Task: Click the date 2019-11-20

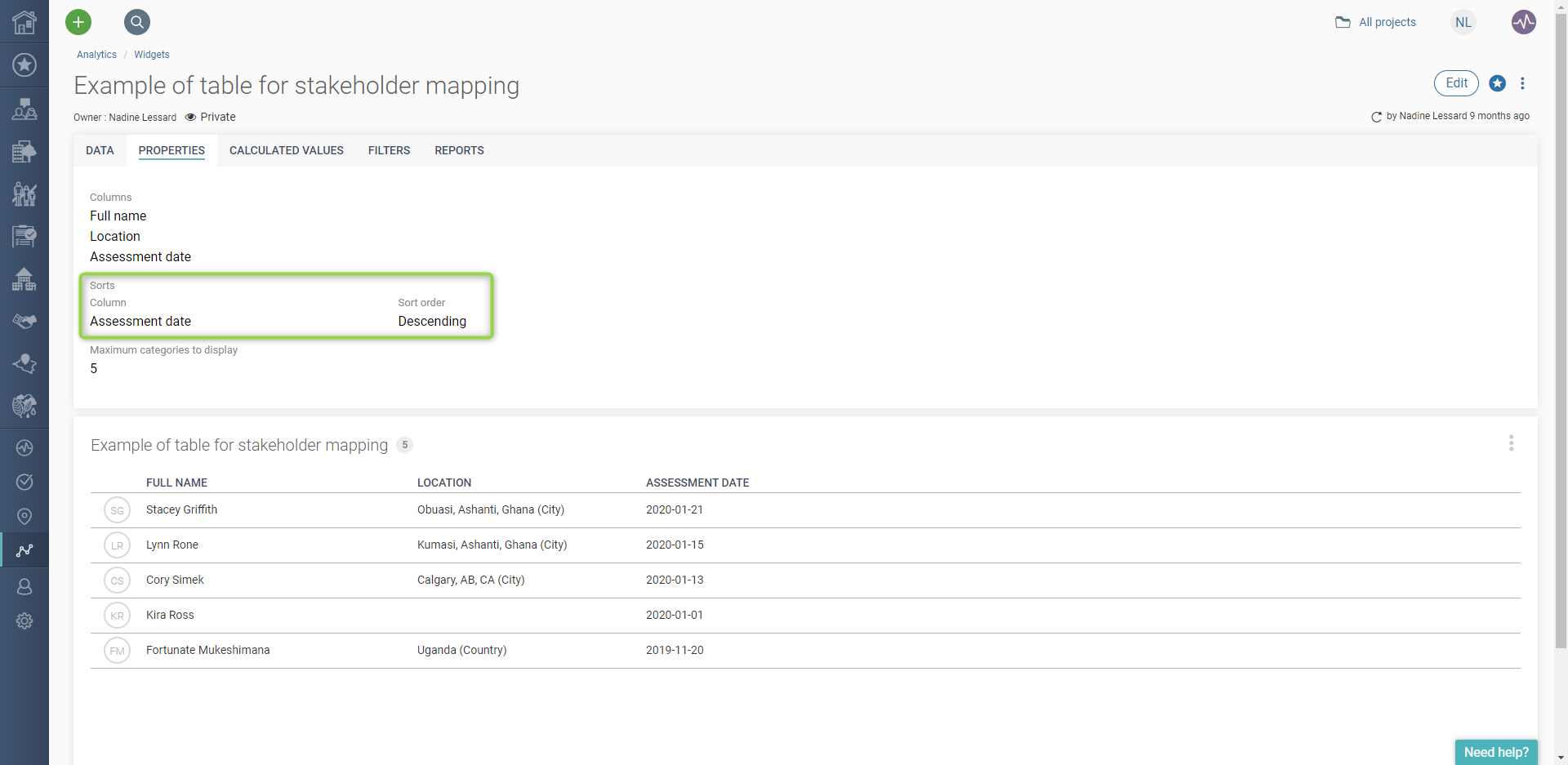Action: click(675, 650)
